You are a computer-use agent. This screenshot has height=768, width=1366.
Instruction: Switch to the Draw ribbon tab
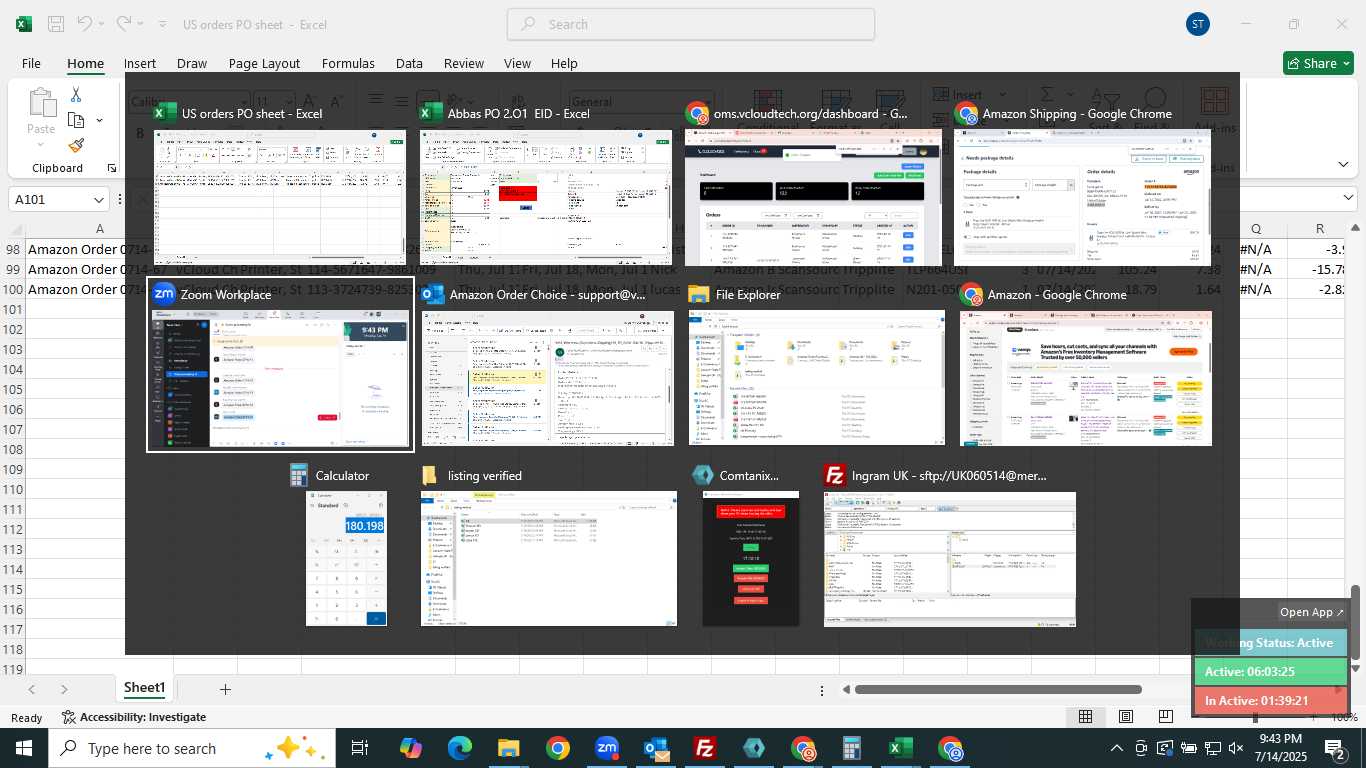pyautogui.click(x=192, y=63)
